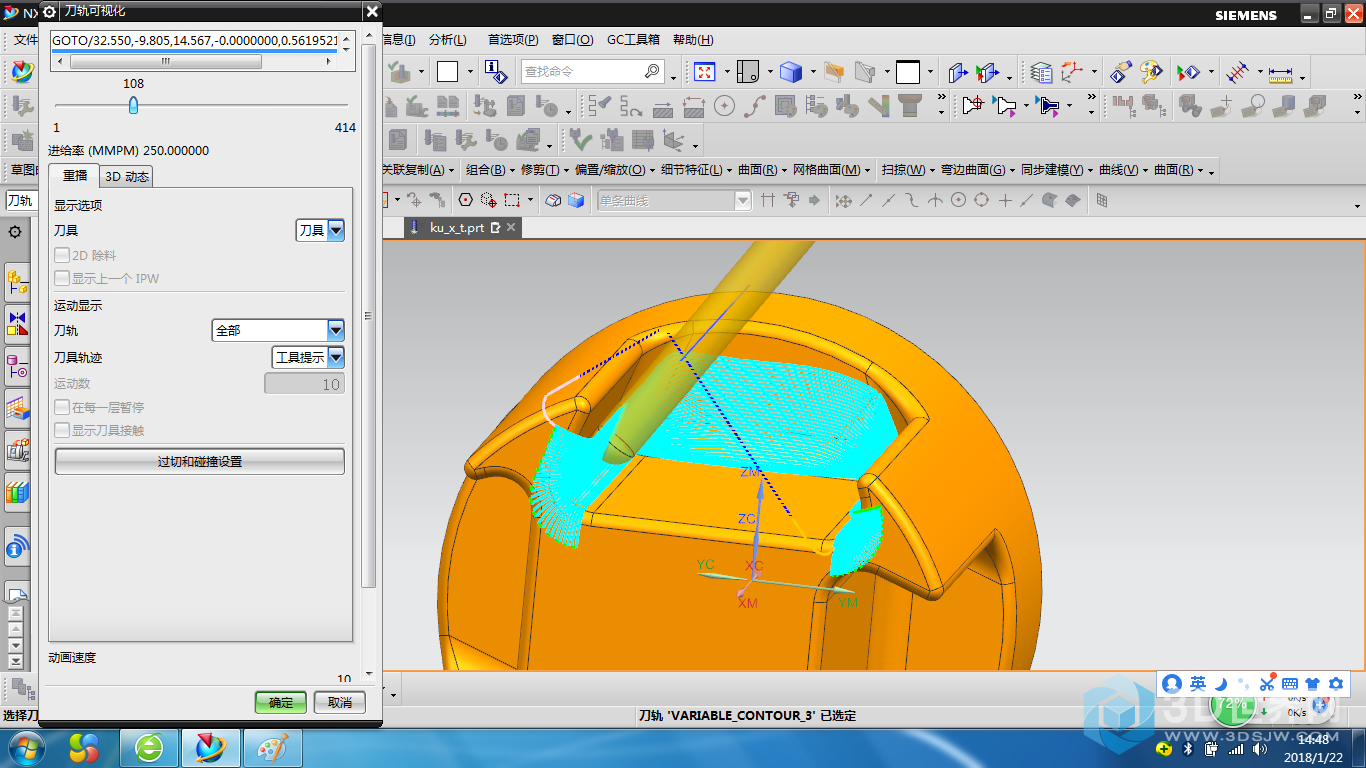Open the 刀轨 全部 dropdown
The image size is (1366, 768).
278,330
